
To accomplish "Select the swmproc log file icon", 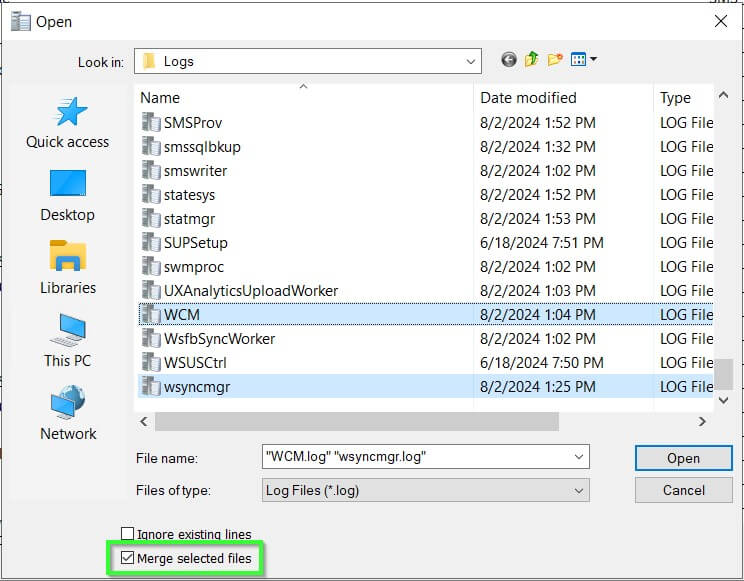I will (151, 267).
